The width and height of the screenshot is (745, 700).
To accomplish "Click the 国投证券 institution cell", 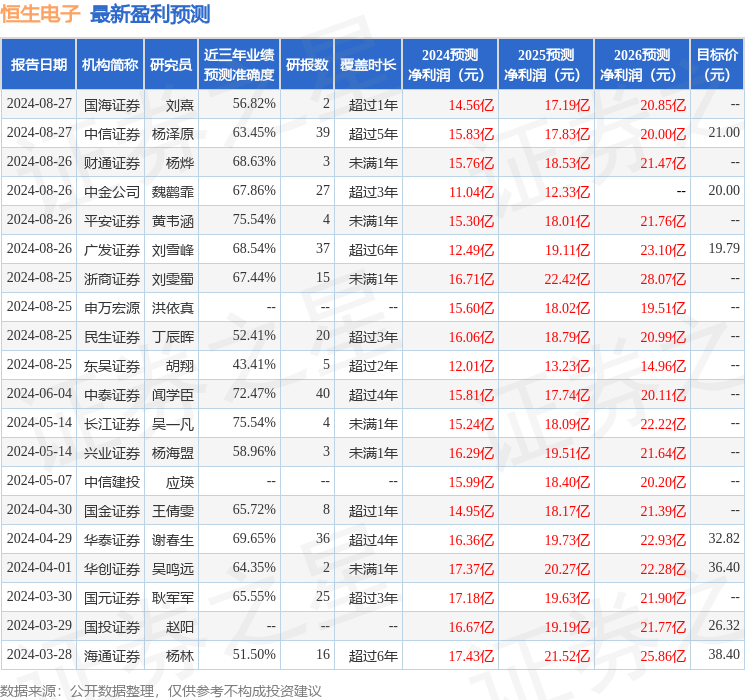I will point(112,627).
